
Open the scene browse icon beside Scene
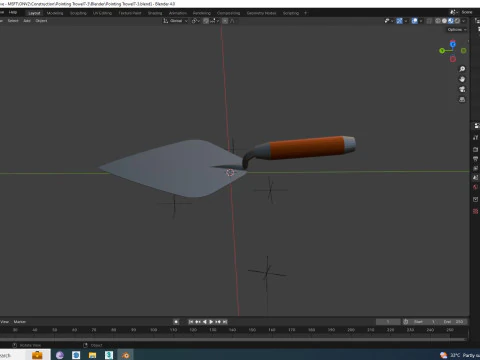[x=453, y=12]
